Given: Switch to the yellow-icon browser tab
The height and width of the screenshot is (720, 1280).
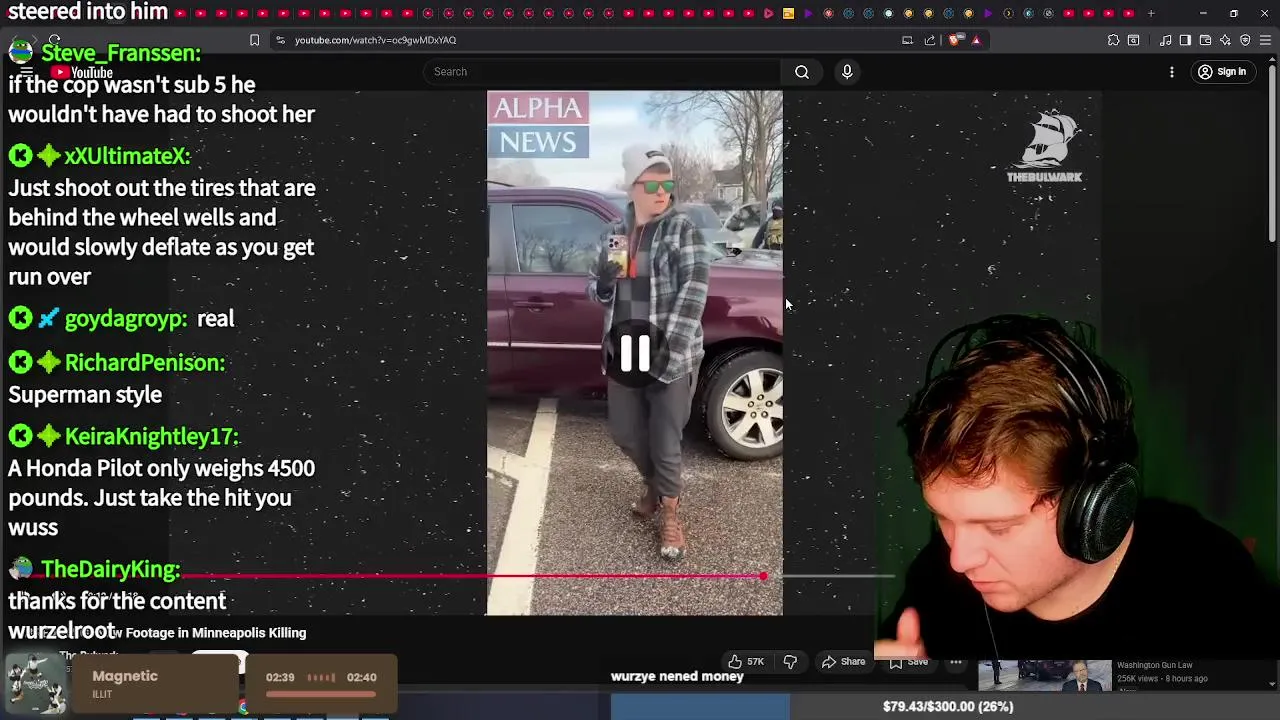Looking at the screenshot, I should tap(788, 13).
